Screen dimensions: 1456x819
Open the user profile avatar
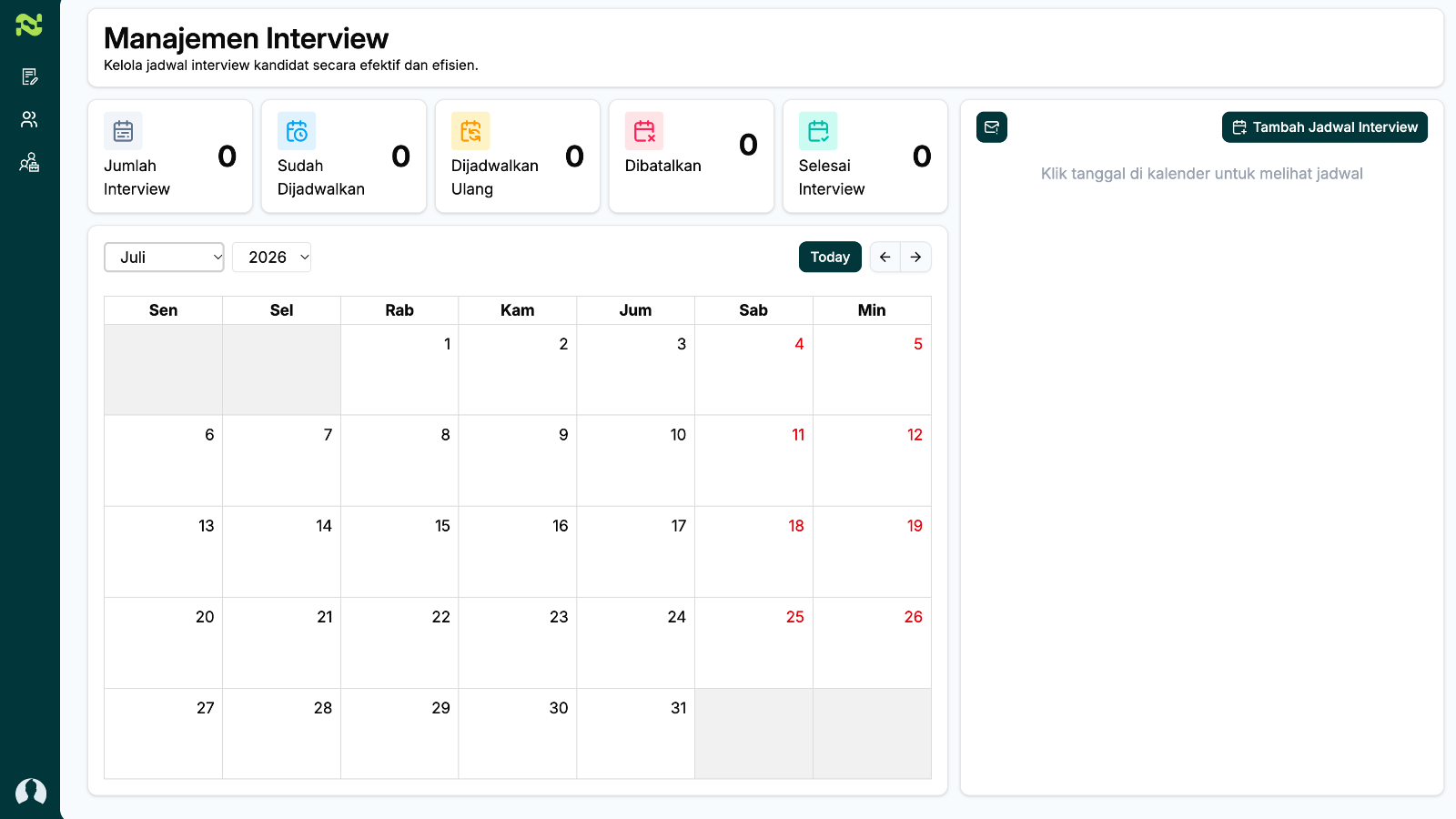click(x=31, y=792)
